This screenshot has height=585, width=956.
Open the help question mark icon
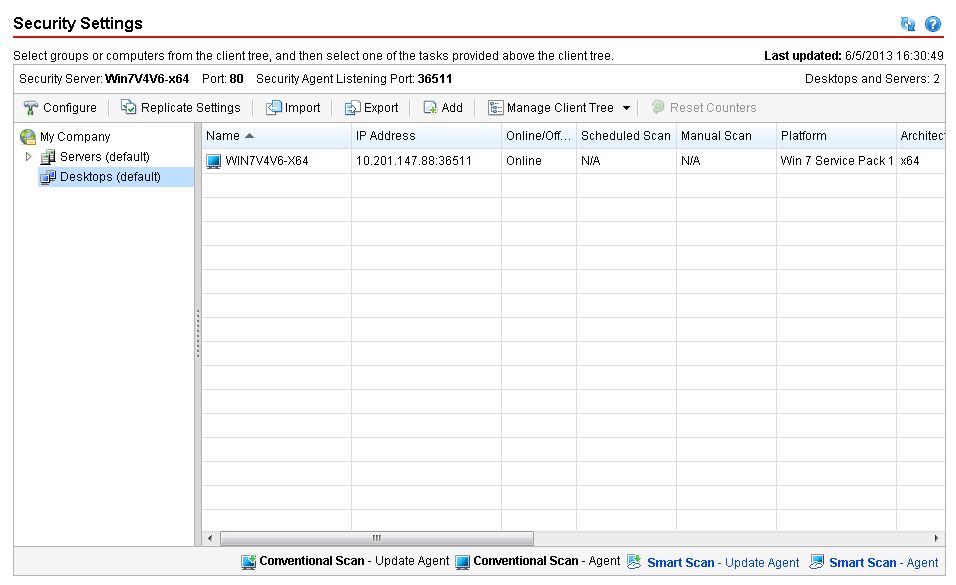(933, 24)
